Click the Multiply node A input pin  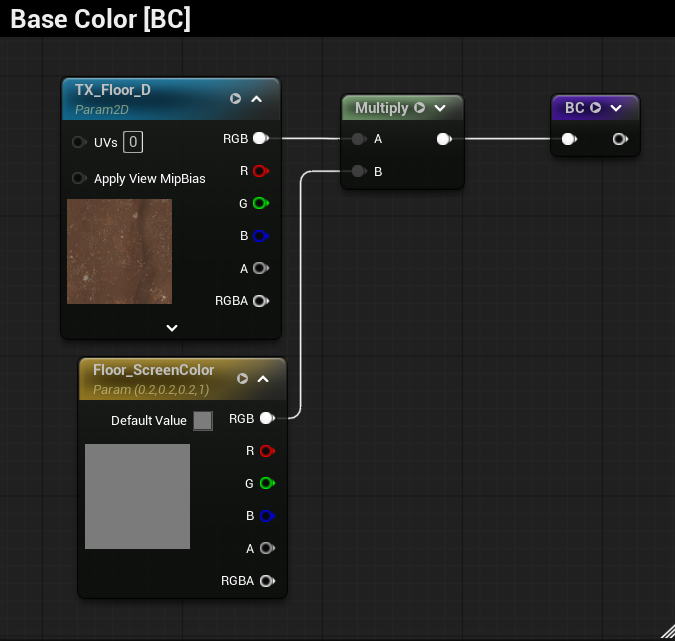point(358,139)
